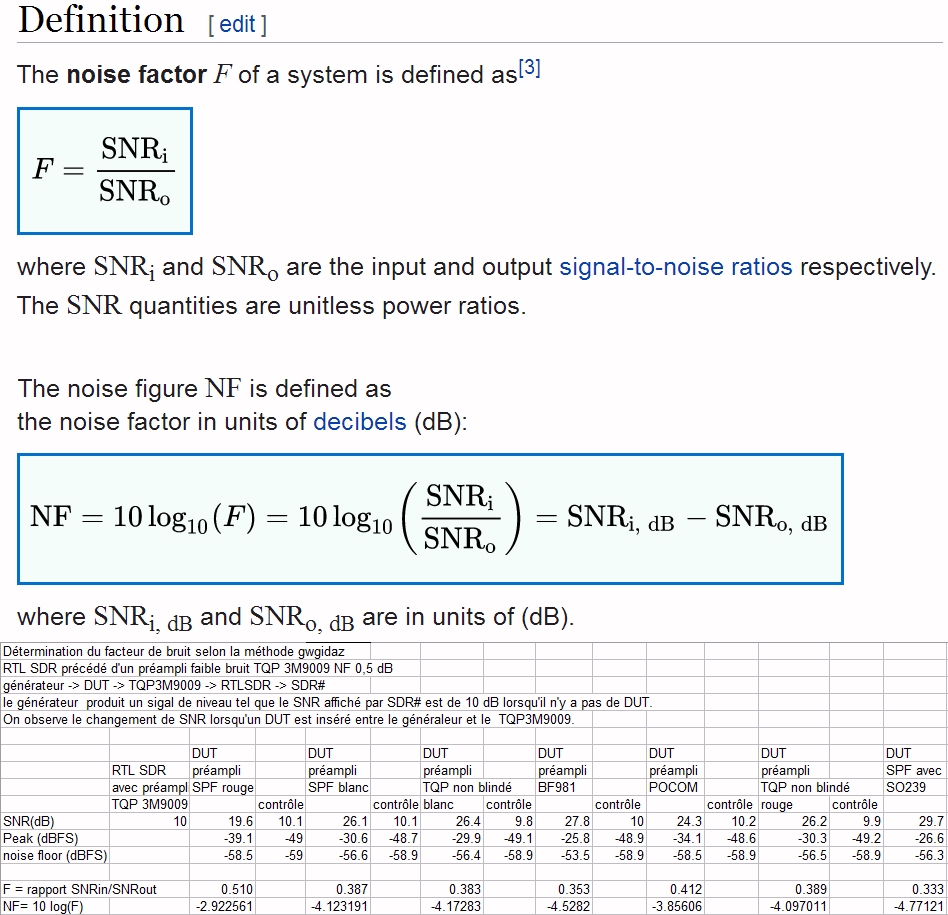
Task: Select the 'SPF blanc' header cell
Action: (x=338, y=787)
